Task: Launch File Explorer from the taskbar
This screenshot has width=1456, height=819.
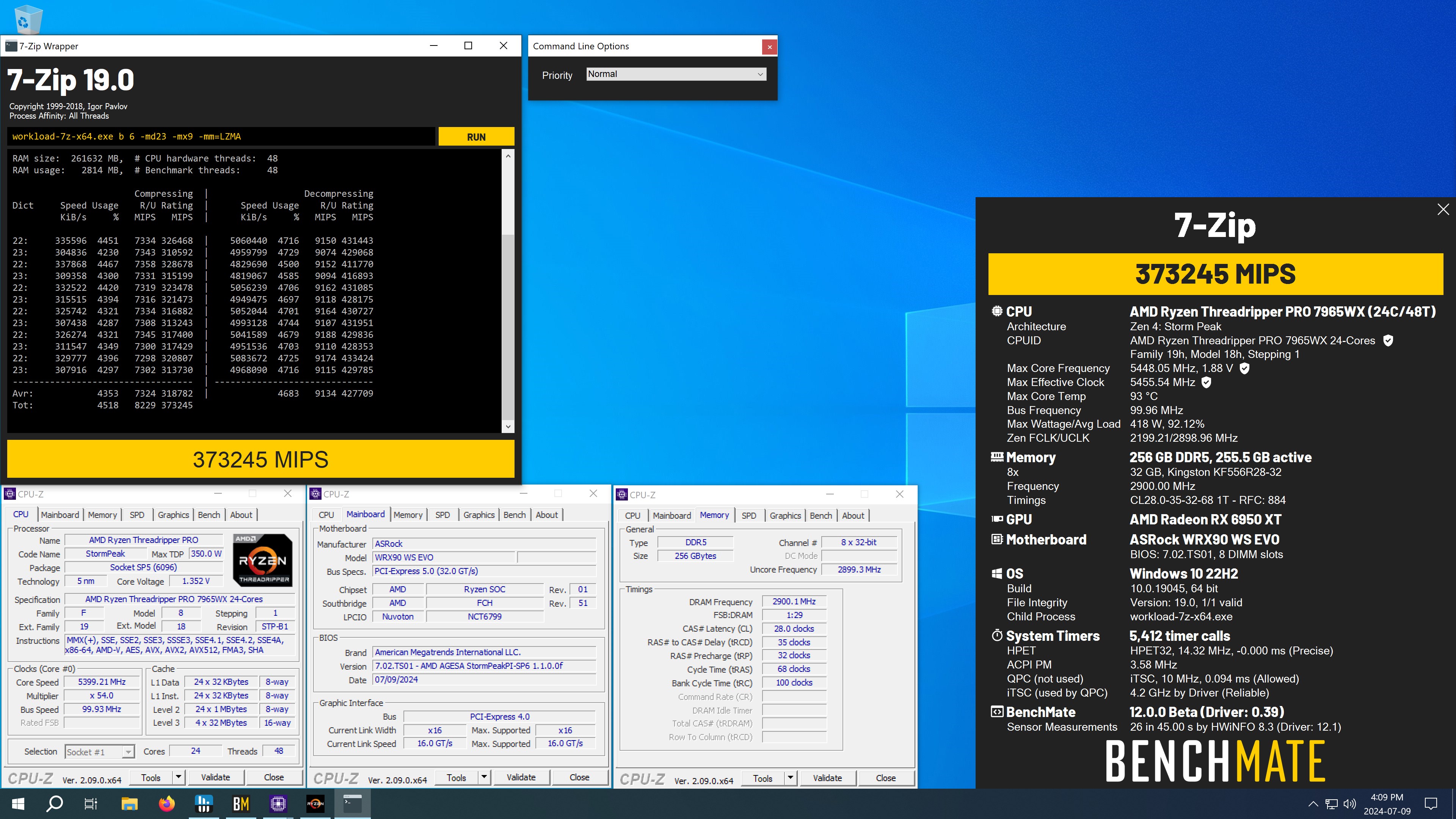Action: [x=129, y=803]
